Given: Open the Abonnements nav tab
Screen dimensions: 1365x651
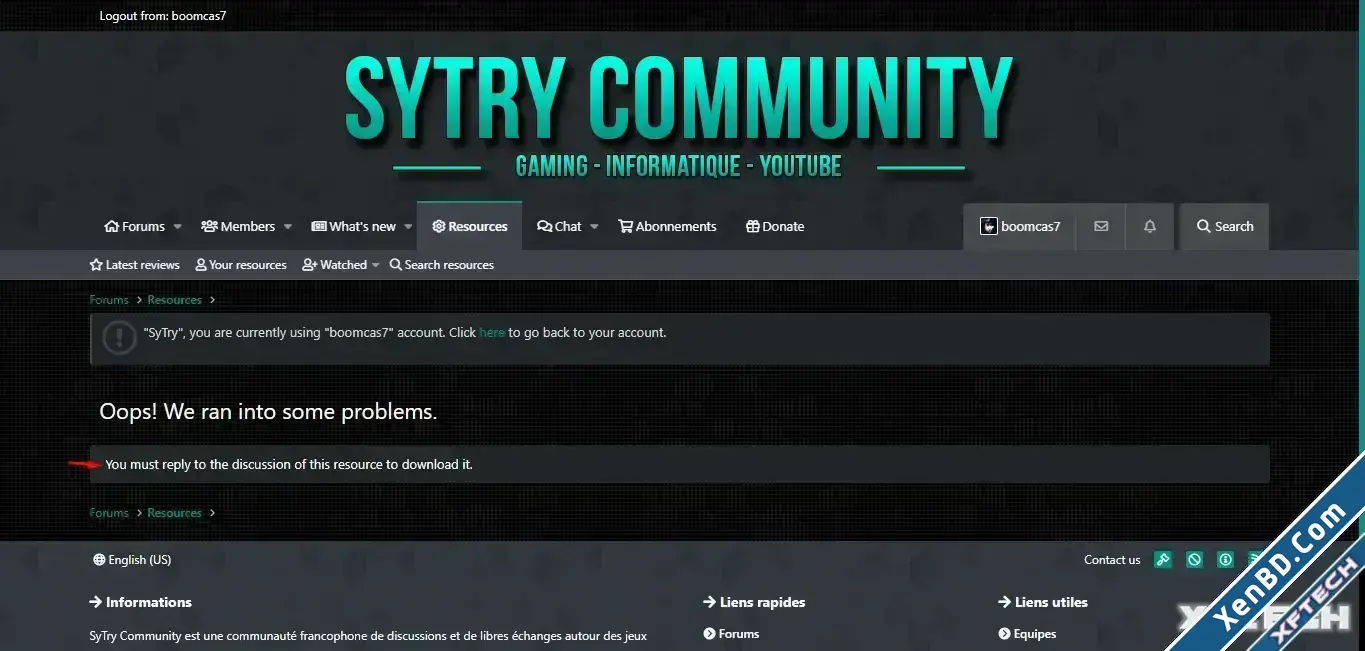Looking at the screenshot, I should 667,227.
